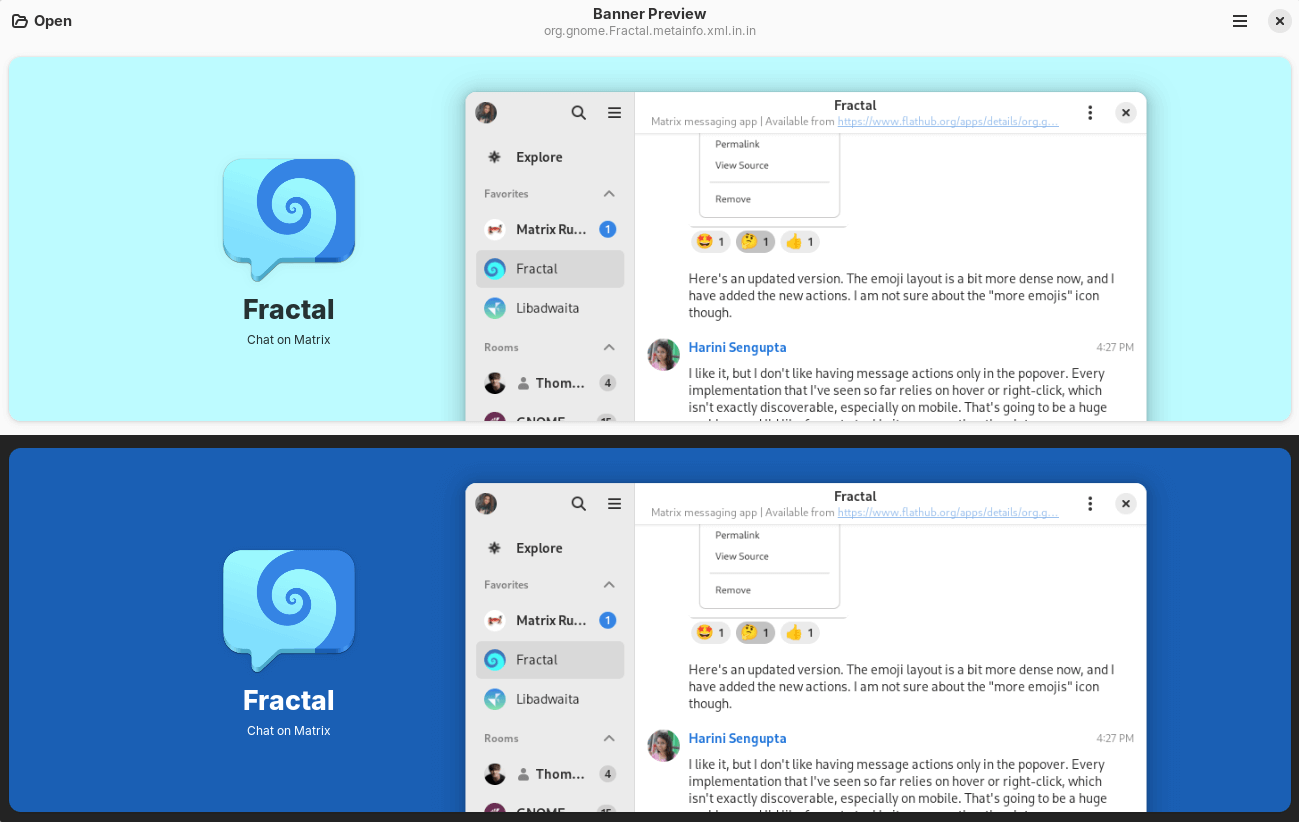Click the Explore label in the light banner sidebar
This screenshot has height=822, width=1299.
point(539,157)
